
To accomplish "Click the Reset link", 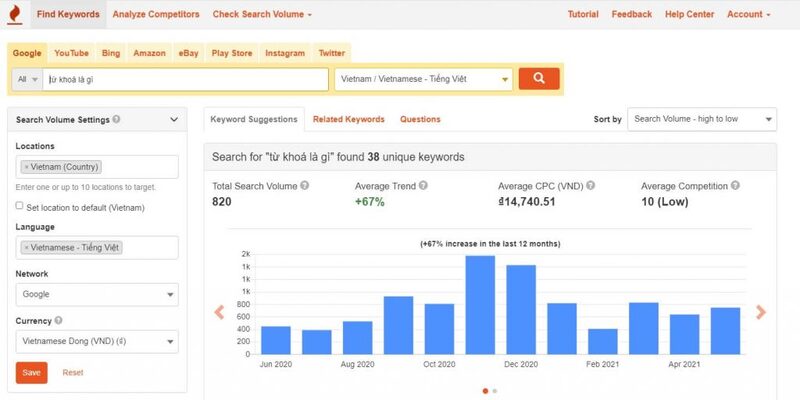I will coord(73,372).
